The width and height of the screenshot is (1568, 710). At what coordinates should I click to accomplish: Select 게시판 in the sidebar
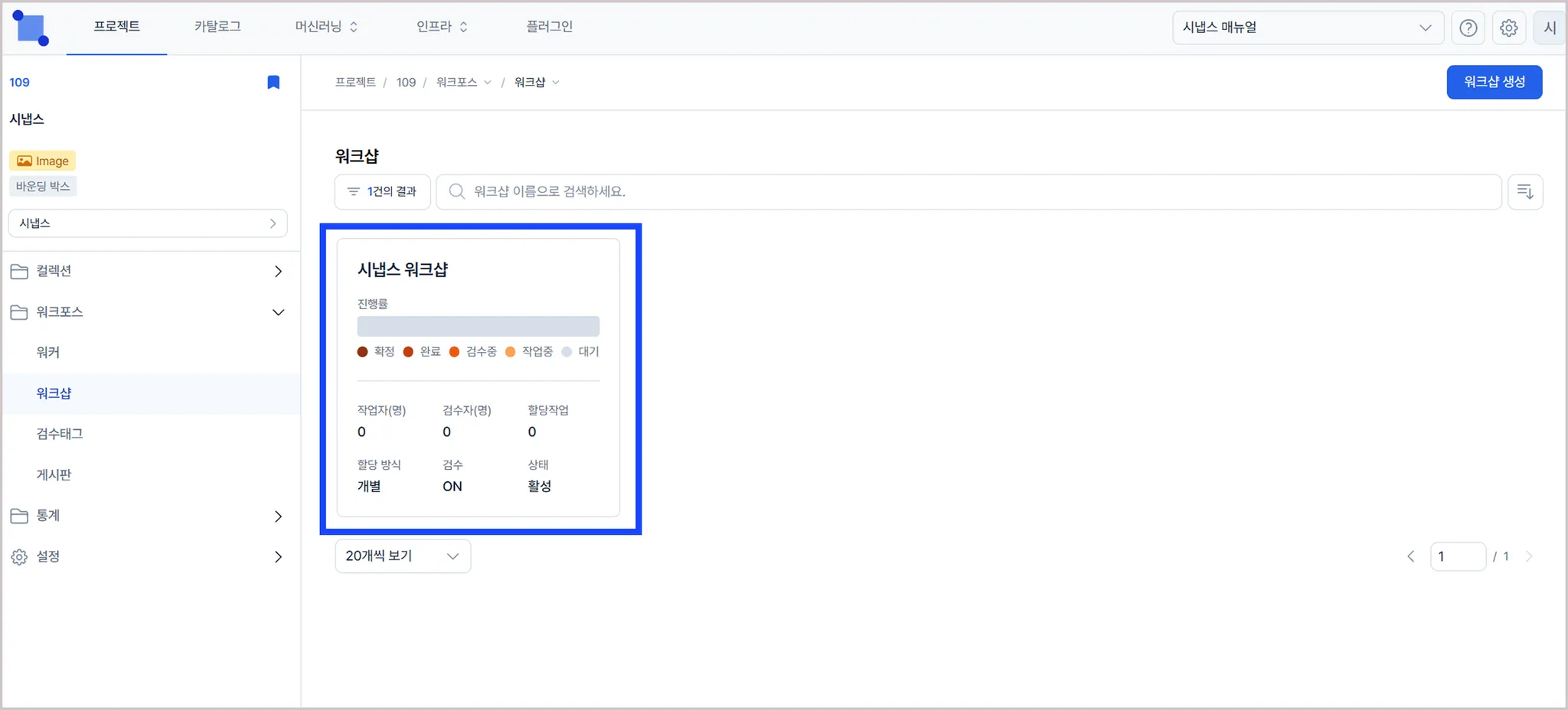point(54,475)
